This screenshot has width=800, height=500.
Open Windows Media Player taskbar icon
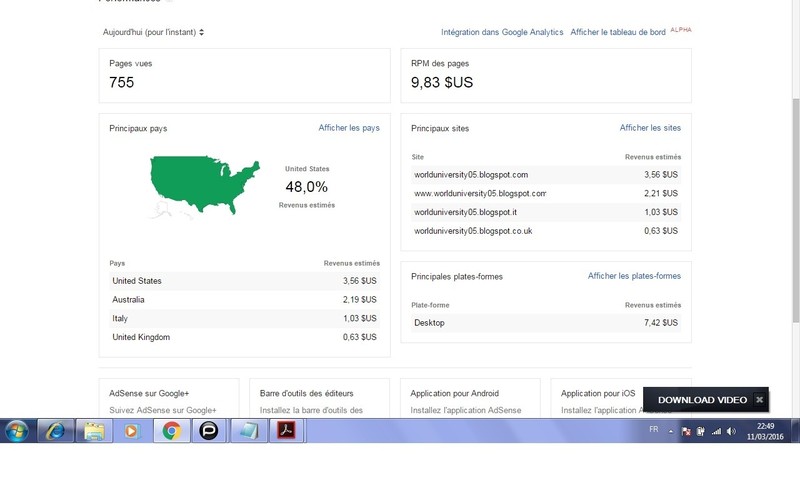(x=132, y=431)
